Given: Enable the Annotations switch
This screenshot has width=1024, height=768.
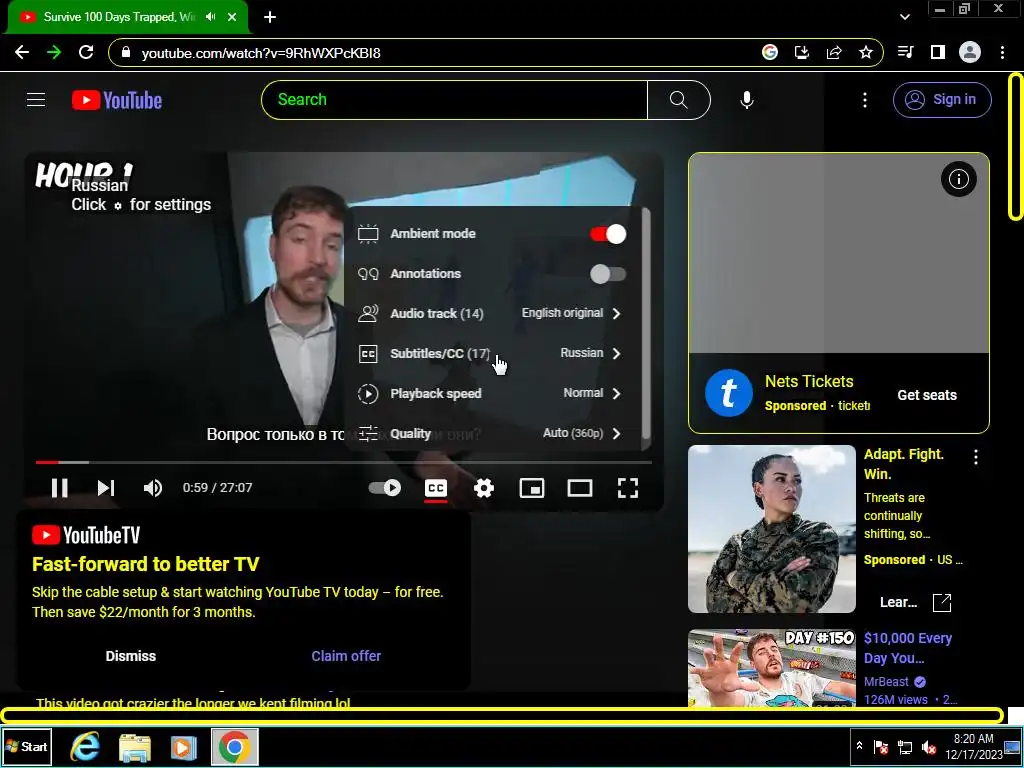Looking at the screenshot, I should click(607, 274).
